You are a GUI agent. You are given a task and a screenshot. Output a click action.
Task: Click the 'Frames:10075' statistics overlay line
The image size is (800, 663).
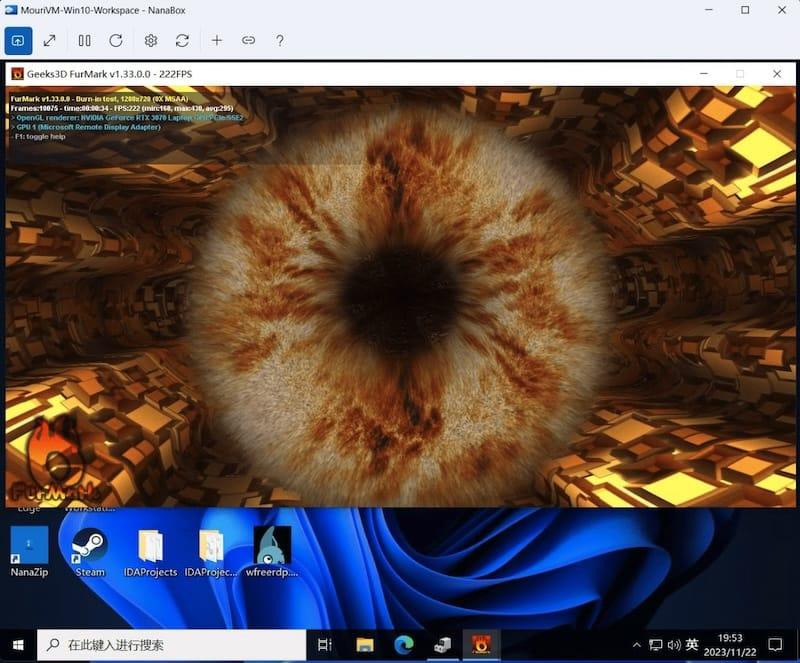coord(122,108)
